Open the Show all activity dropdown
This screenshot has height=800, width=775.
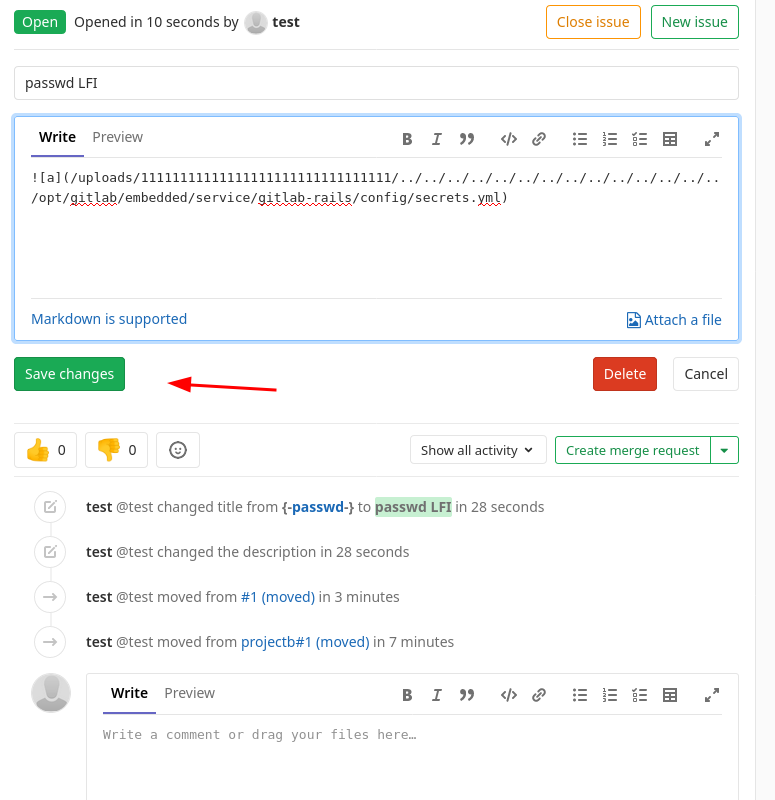click(x=478, y=450)
